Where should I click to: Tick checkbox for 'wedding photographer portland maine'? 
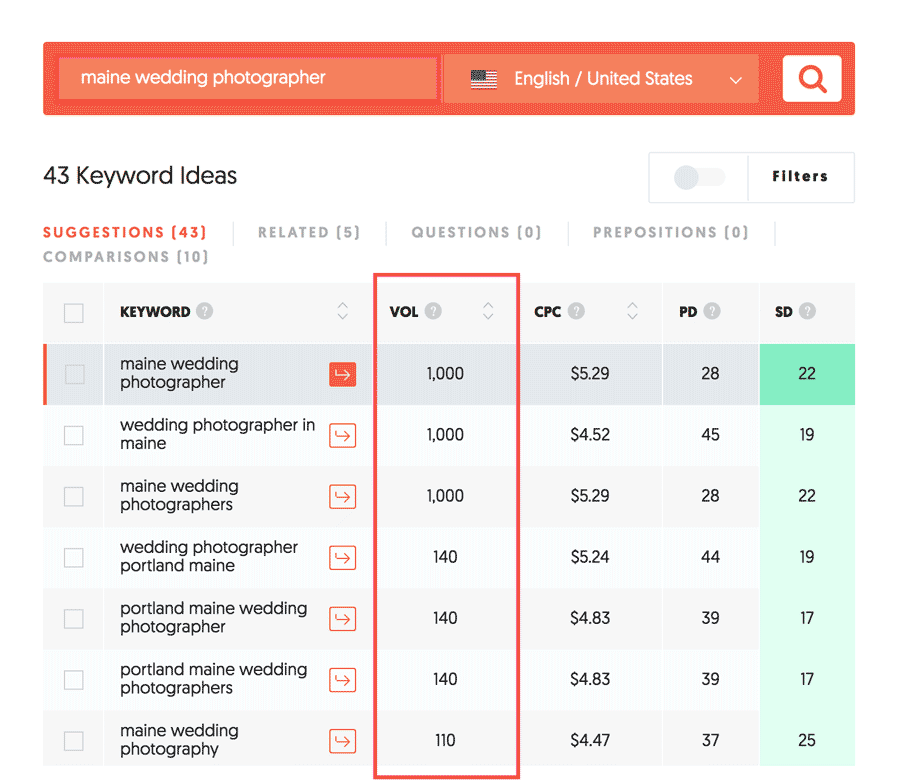pyautogui.click(x=73, y=557)
